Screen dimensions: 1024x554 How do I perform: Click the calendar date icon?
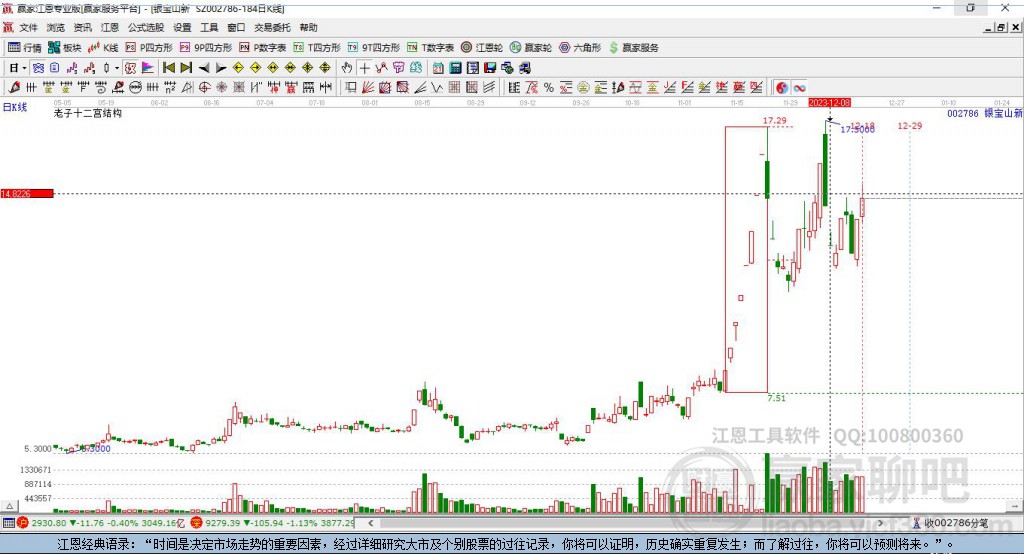click(438, 68)
